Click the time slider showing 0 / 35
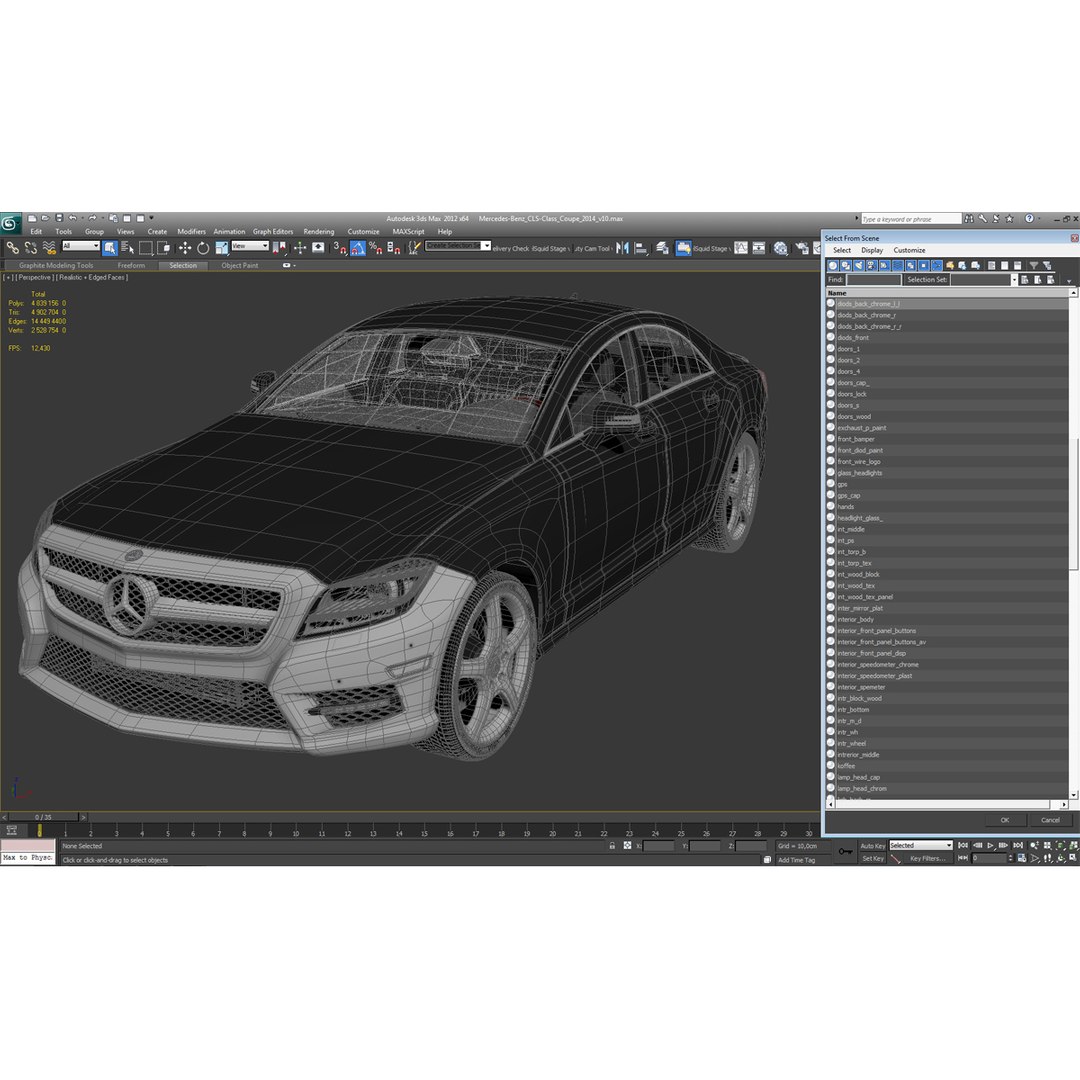This screenshot has height=1080, width=1080. pos(43,817)
